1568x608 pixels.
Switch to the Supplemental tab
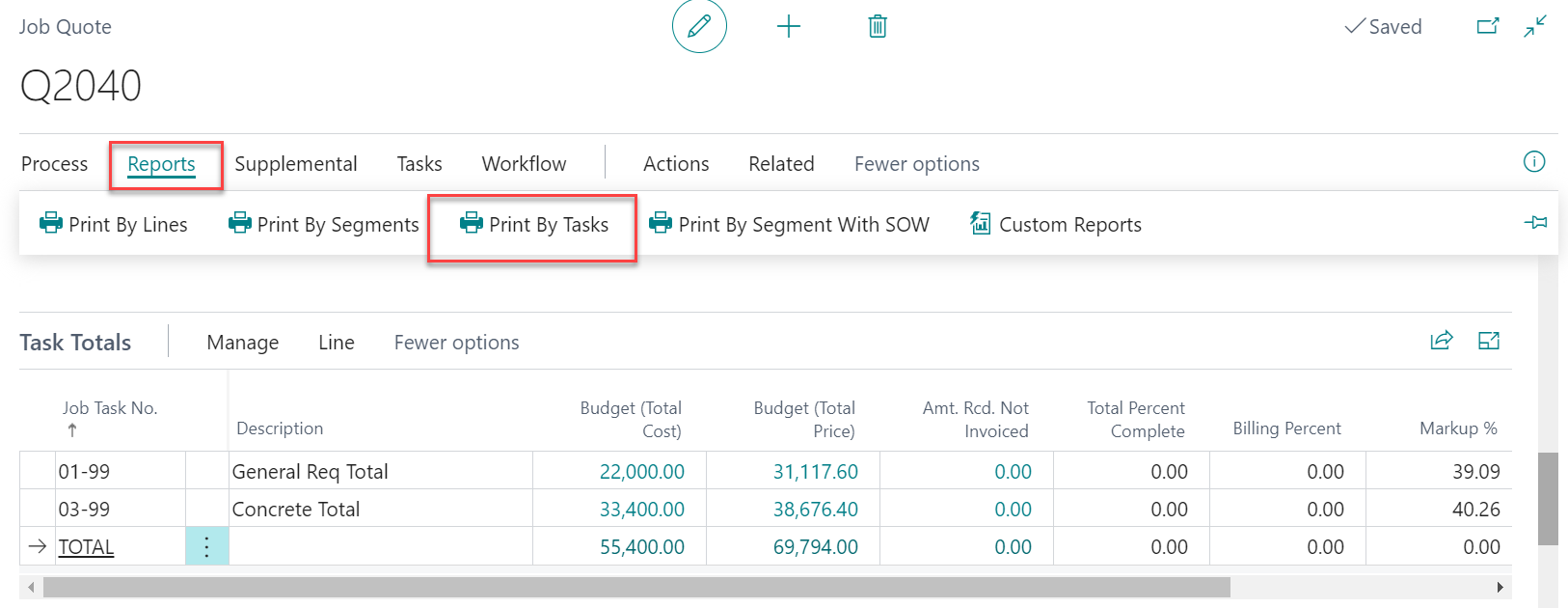tap(295, 164)
